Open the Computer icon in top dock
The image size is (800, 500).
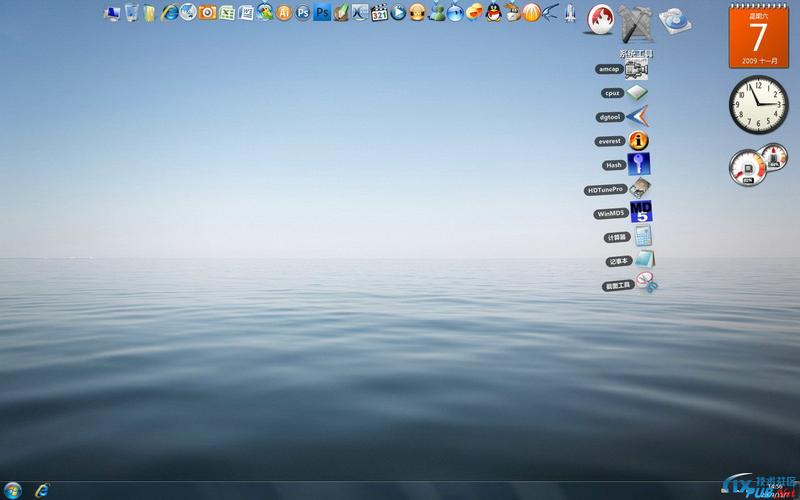(x=112, y=13)
